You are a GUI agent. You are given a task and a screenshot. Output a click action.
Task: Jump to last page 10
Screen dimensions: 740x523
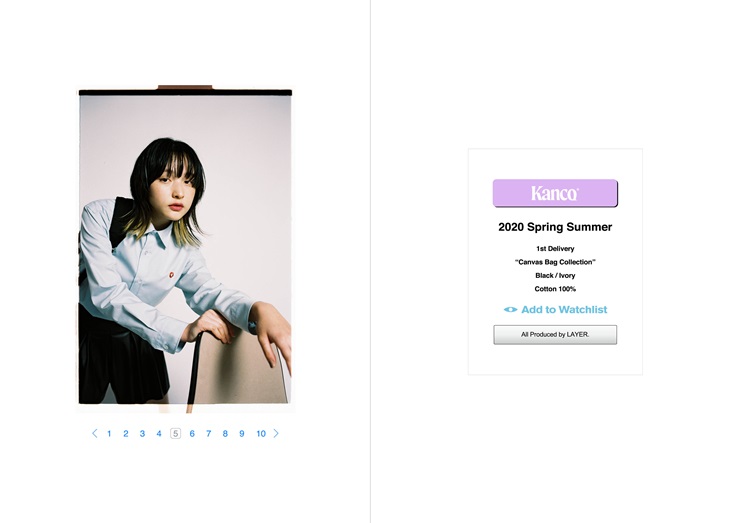click(x=261, y=433)
